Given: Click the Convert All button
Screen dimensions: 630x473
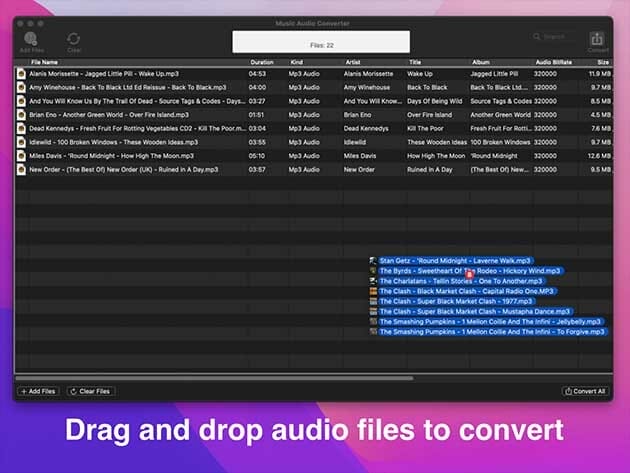Looking at the screenshot, I should point(585,391).
